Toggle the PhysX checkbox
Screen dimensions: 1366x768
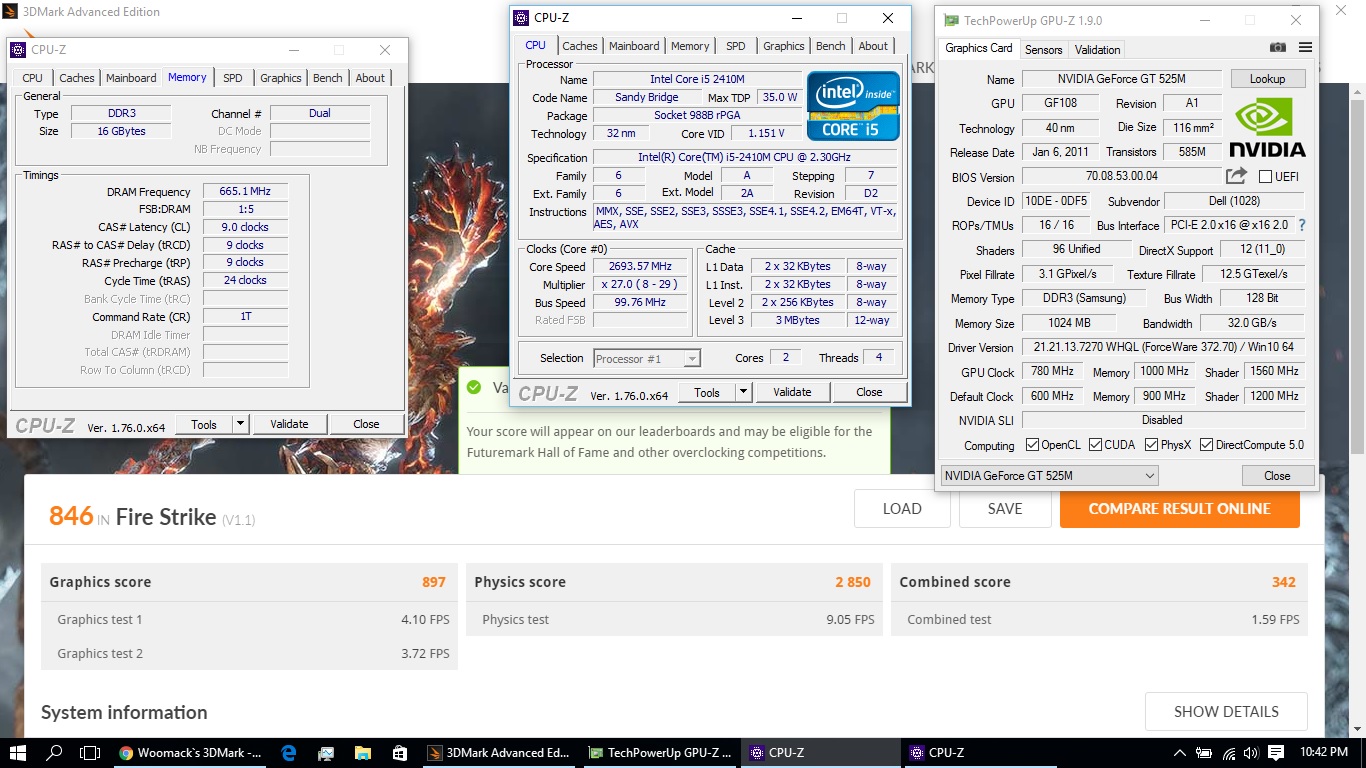pyautogui.click(x=1151, y=445)
